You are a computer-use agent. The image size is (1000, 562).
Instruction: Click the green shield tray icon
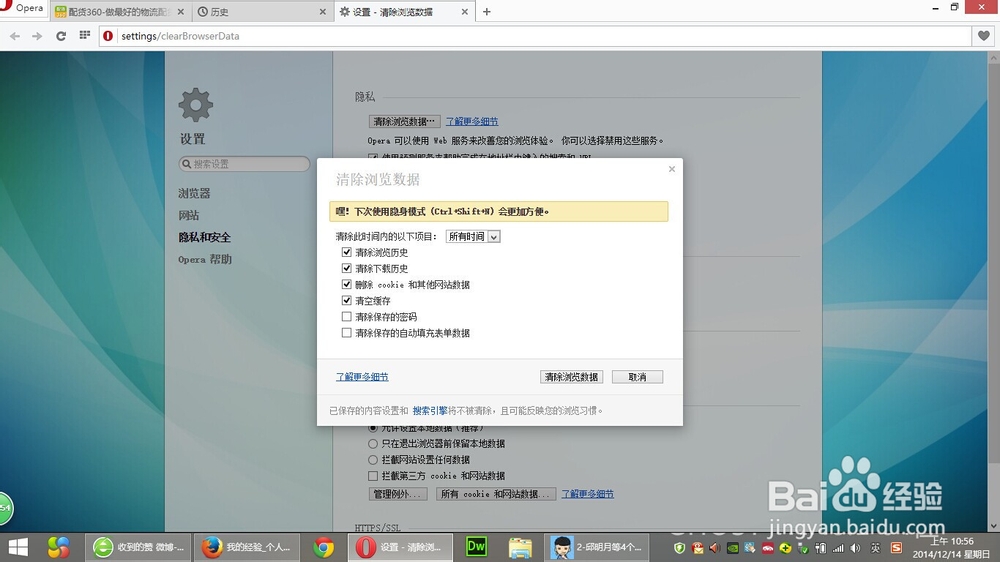click(x=679, y=548)
